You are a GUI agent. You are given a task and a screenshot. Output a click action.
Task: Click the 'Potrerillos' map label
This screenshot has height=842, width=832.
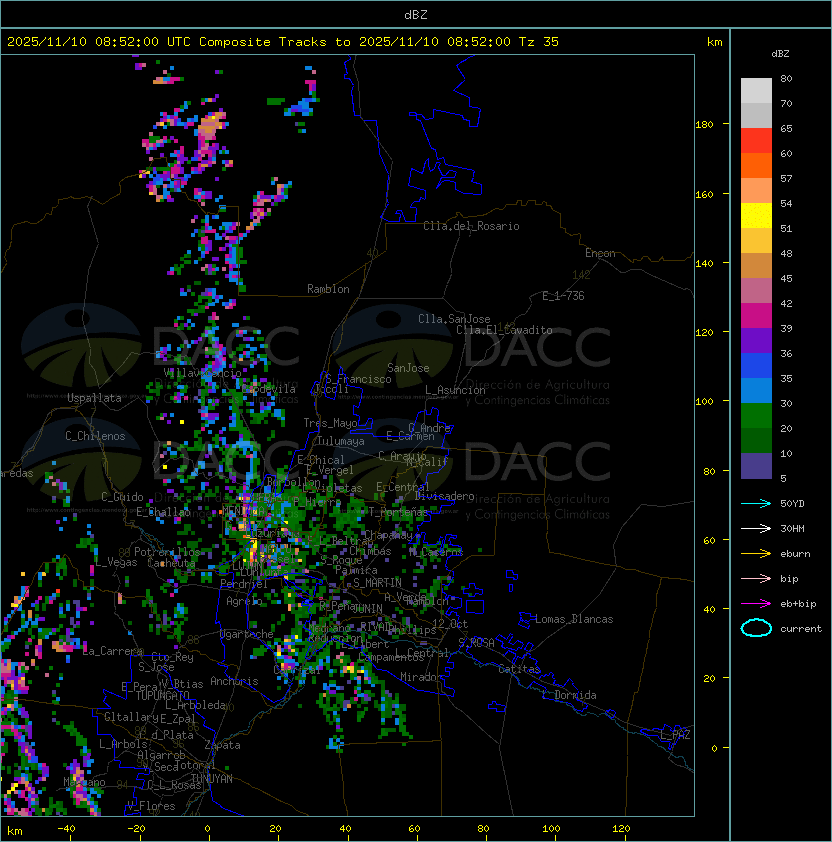[x=167, y=552]
